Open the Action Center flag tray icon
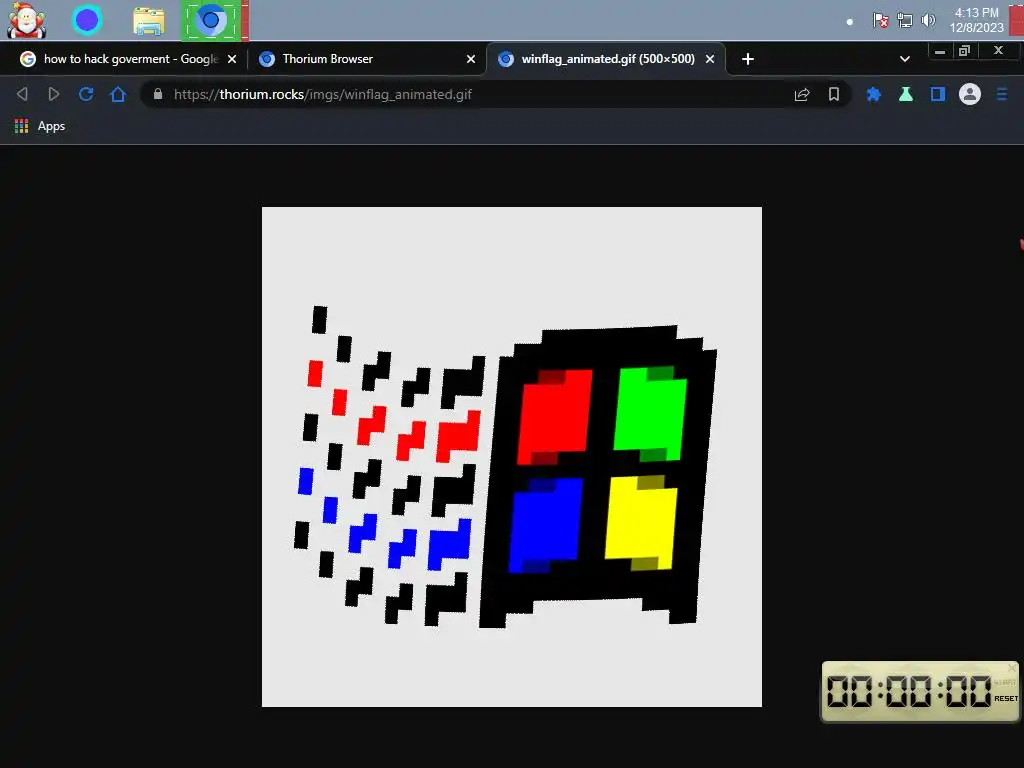The width and height of the screenshot is (1024, 768). pyautogui.click(x=880, y=20)
